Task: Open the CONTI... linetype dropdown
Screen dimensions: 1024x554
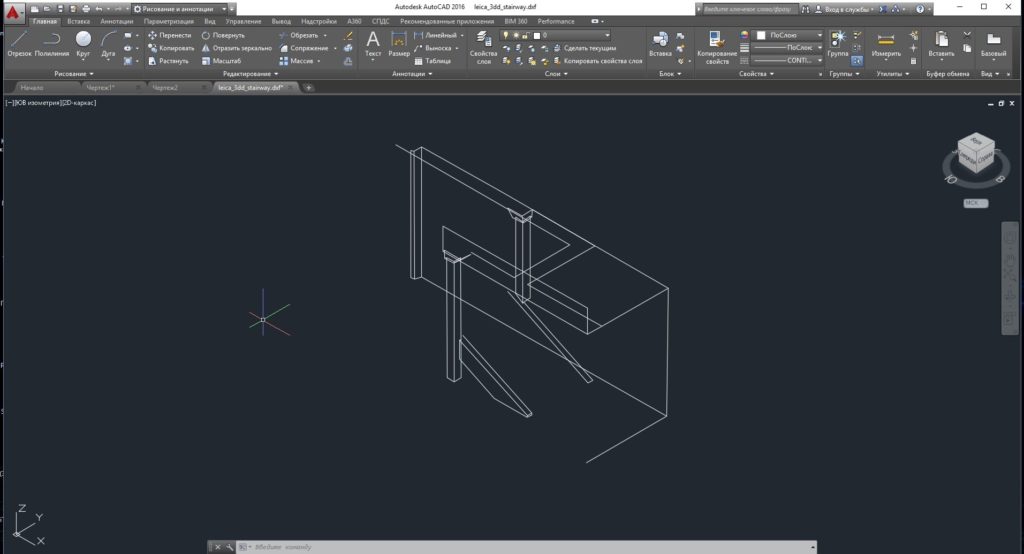Action: click(788, 60)
